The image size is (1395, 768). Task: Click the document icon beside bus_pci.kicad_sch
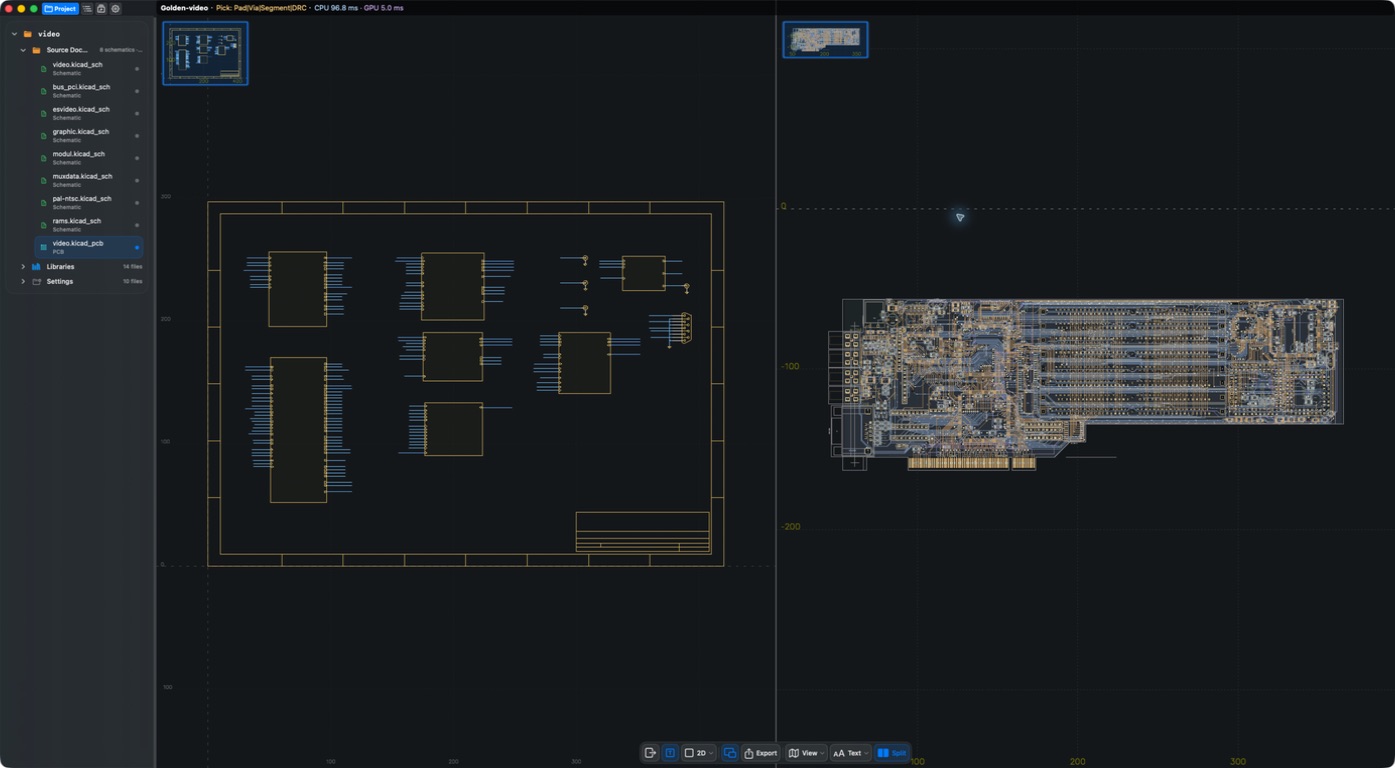[x=44, y=91]
